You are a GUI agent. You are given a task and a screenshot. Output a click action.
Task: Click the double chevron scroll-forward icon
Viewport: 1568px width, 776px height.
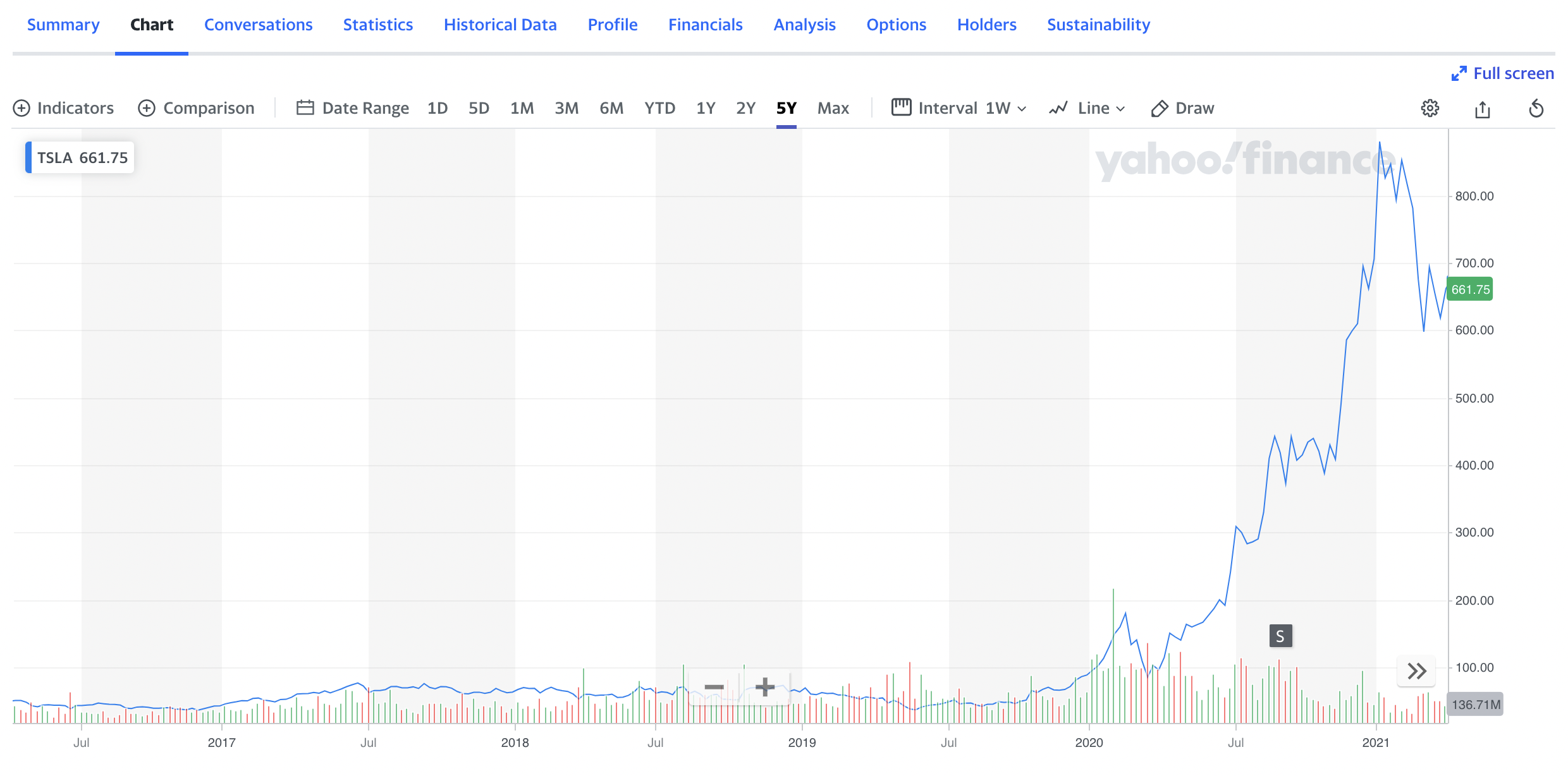click(x=1417, y=670)
